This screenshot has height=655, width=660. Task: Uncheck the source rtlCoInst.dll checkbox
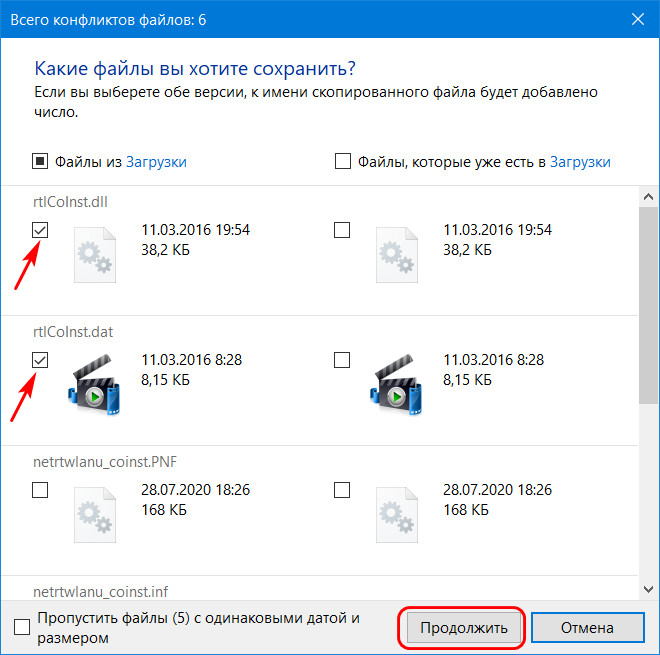(40, 230)
